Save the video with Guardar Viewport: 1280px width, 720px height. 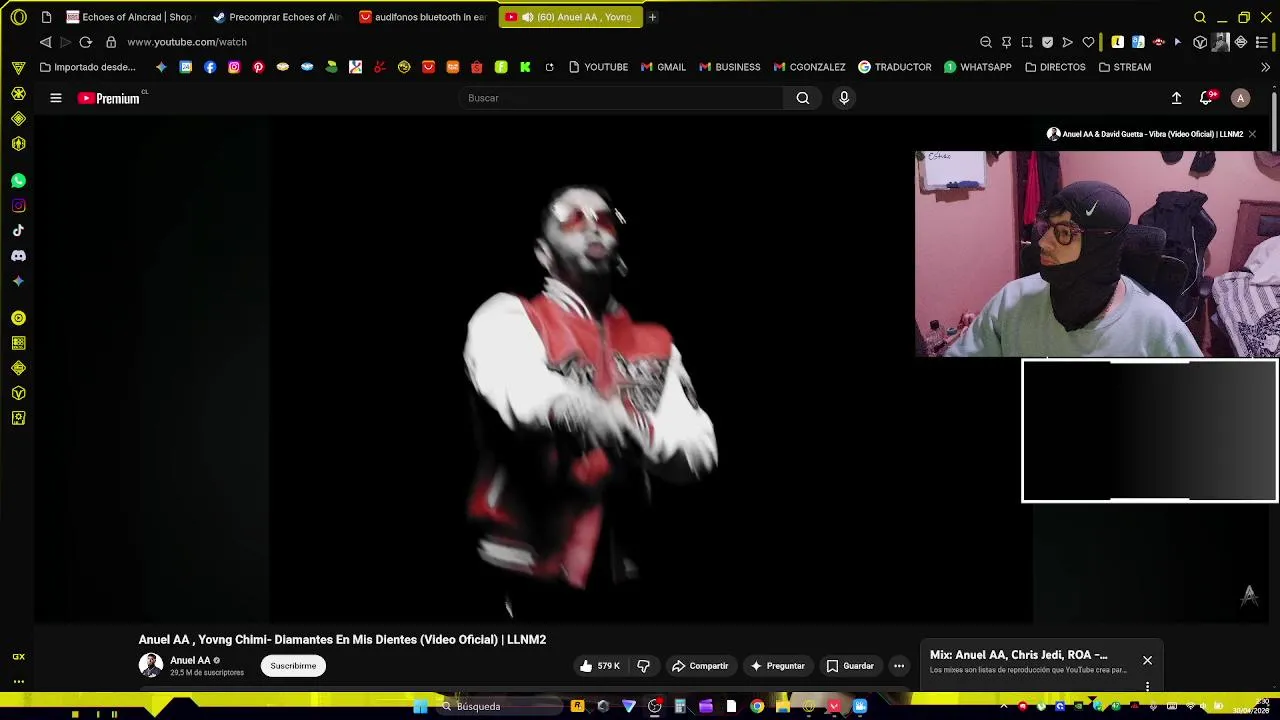[850, 666]
